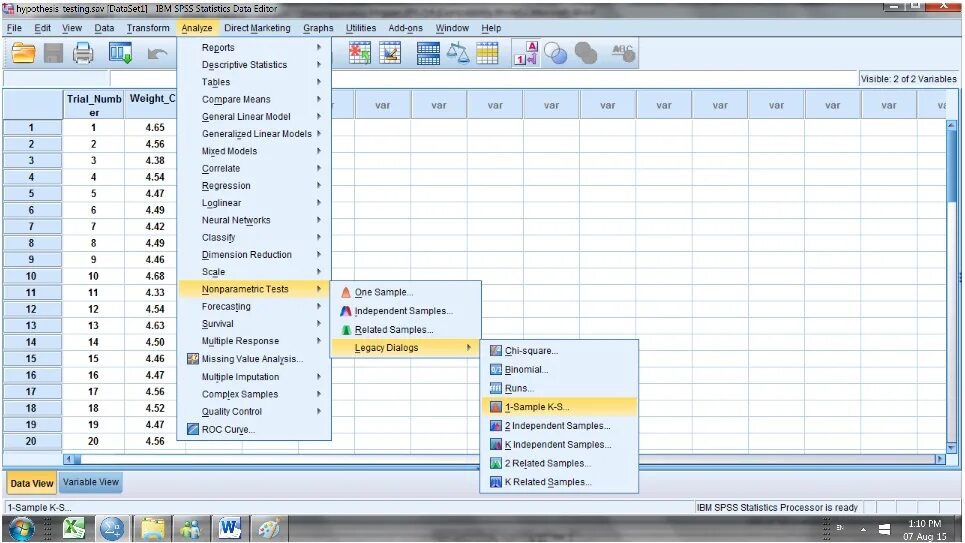Click the Weight Cases scale icon
Viewport: 965px width, 543px height.
[x=457, y=54]
